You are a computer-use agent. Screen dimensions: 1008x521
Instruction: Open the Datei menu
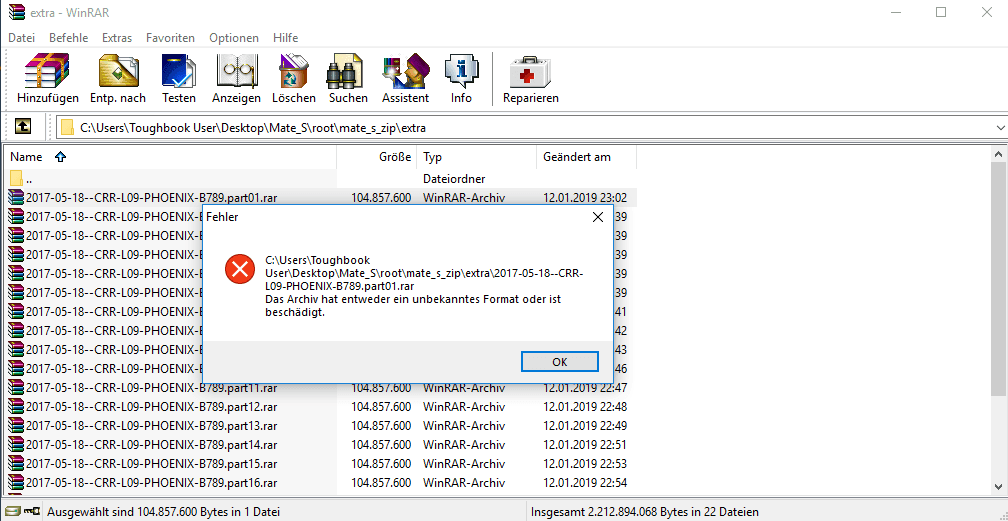(x=21, y=38)
